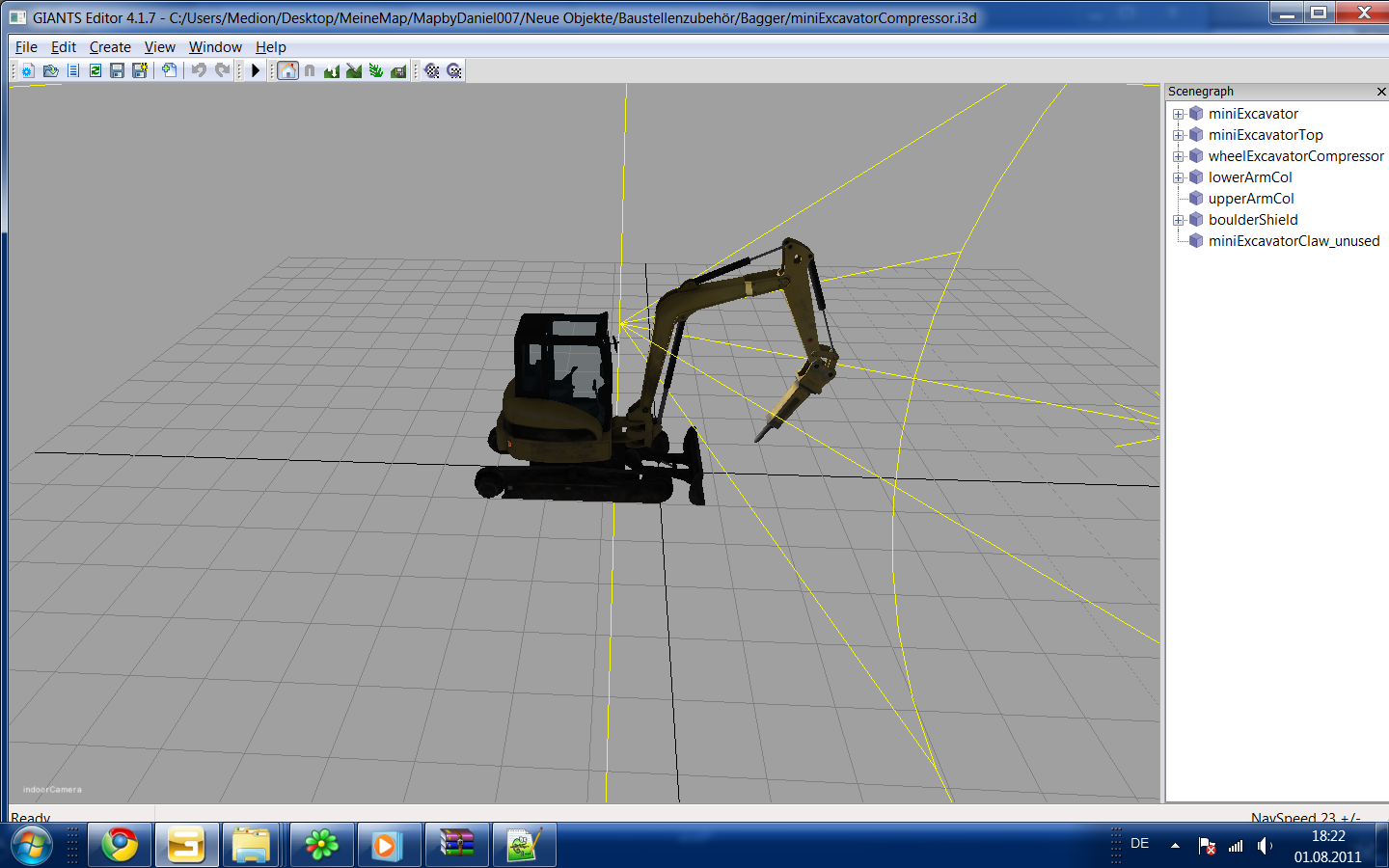Click the green Reload file icon
The height and width of the screenshot is (868, 1389).
pos(95,70)
